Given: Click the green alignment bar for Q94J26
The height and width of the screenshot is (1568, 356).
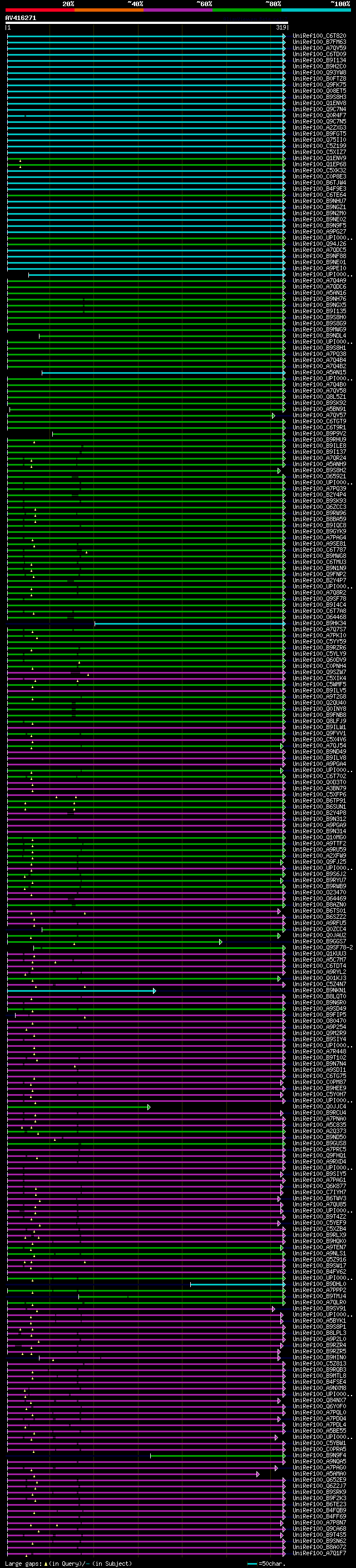Looking at the screenshot, I should [146, 244].
